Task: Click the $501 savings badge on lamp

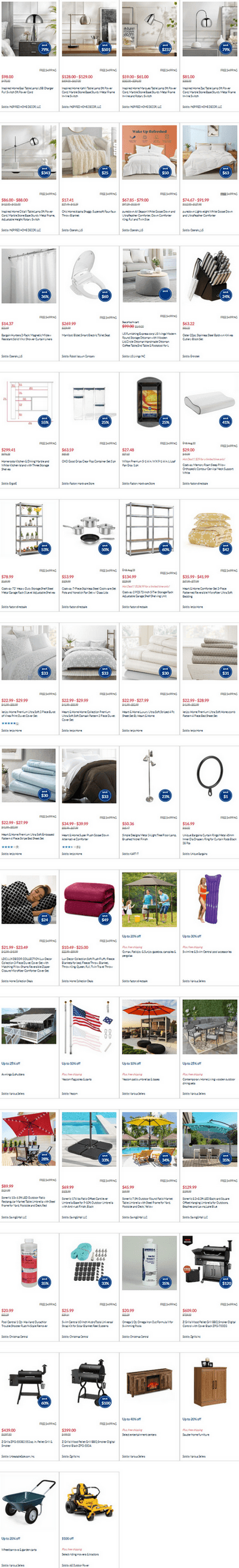Action: tap(106, 49)
